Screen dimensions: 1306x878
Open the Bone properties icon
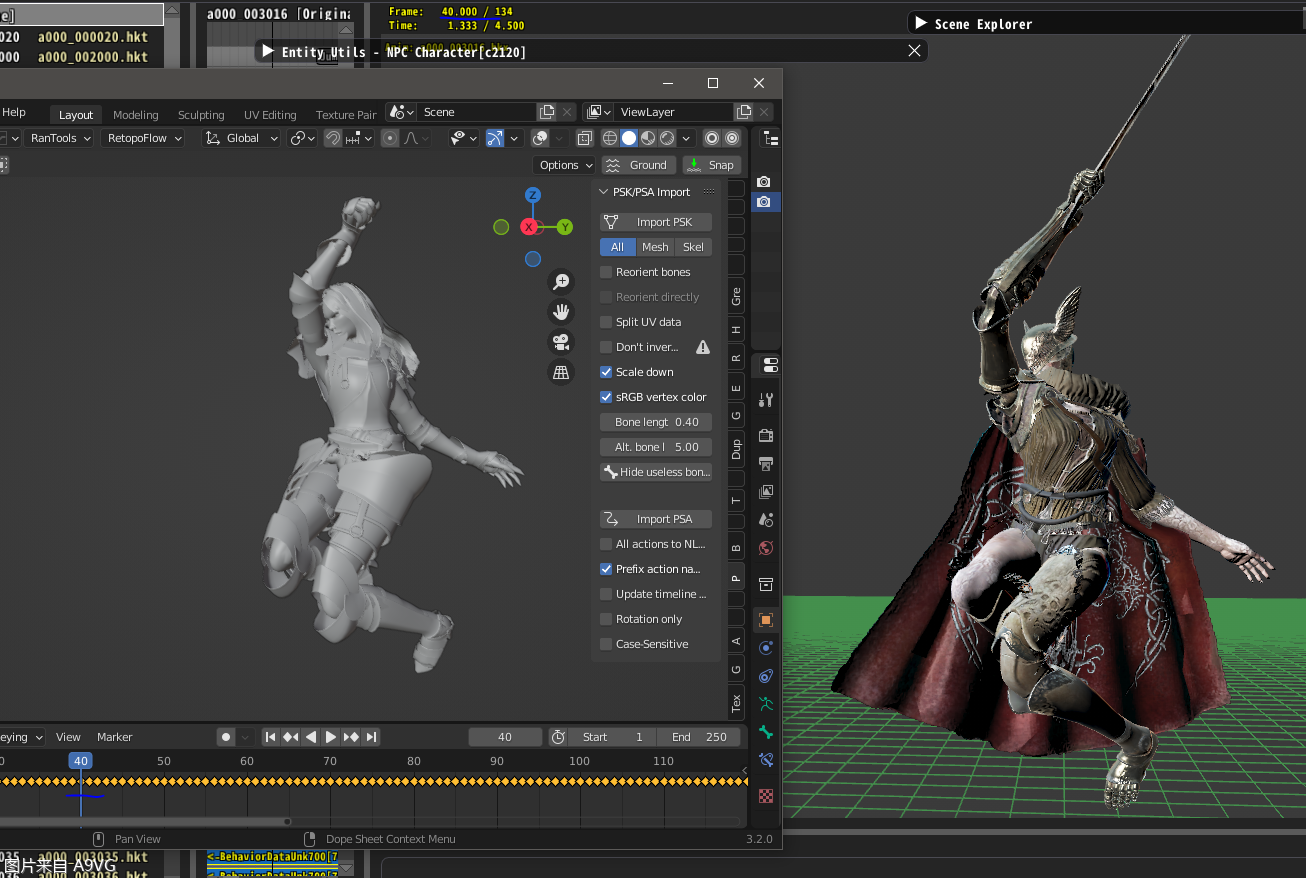[766, 732]
